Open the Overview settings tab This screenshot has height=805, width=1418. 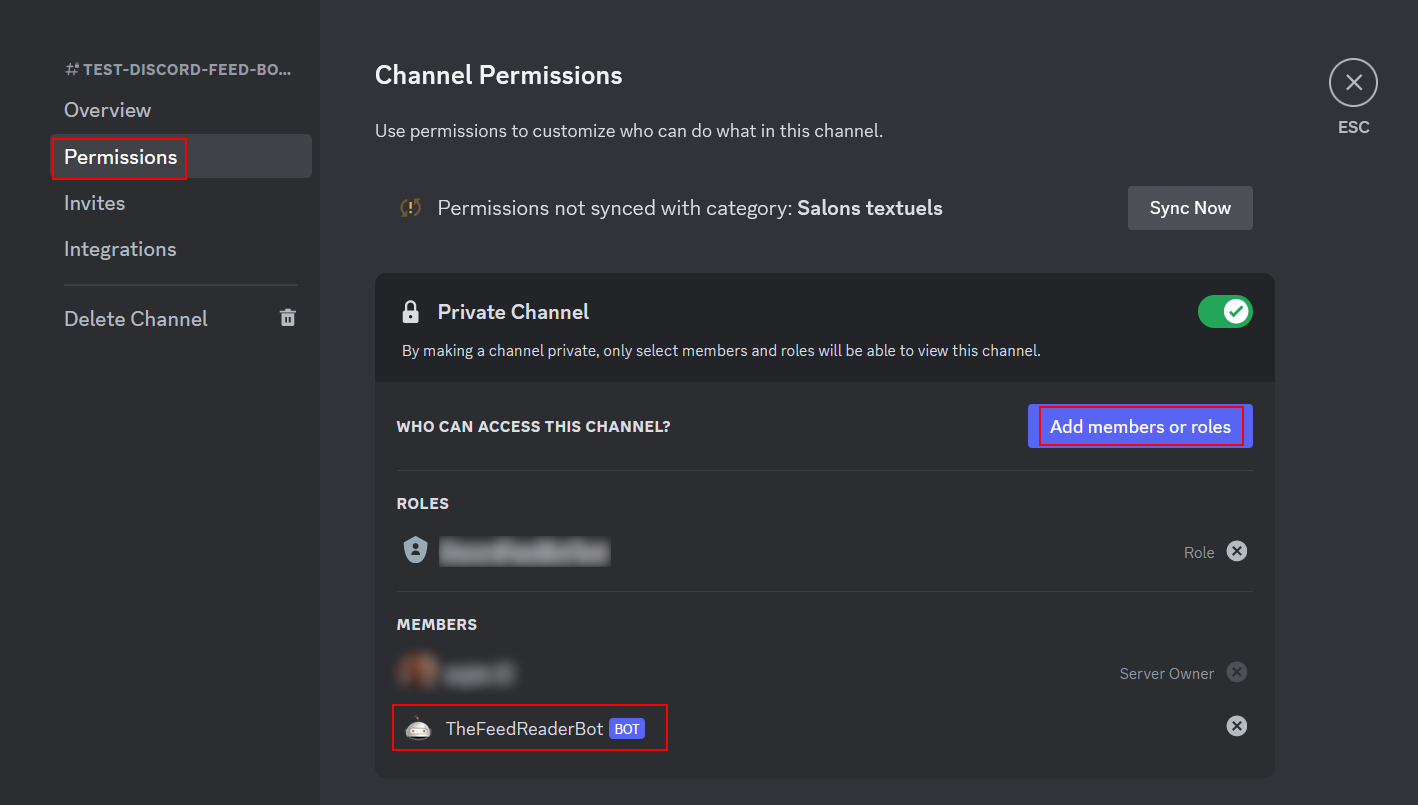pos(108,110)
